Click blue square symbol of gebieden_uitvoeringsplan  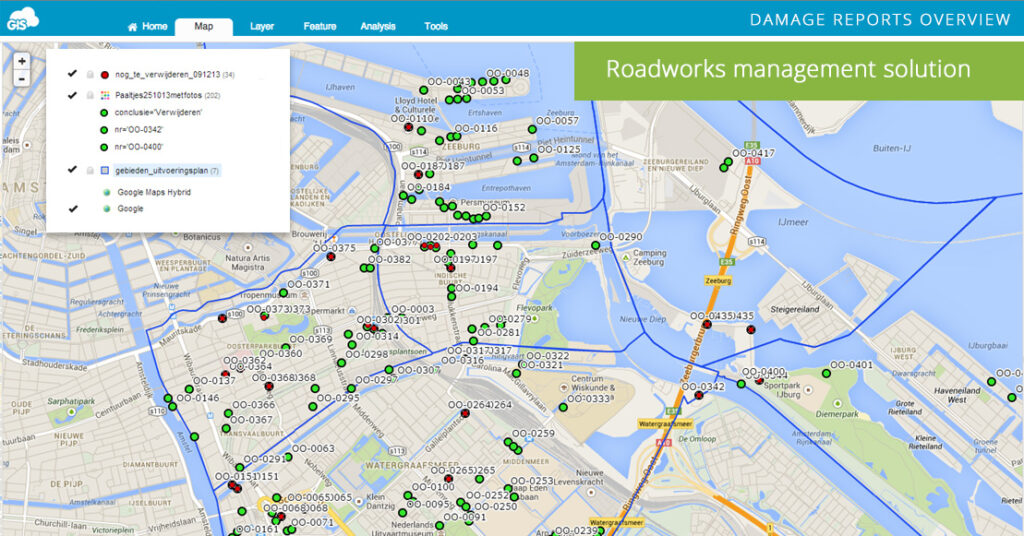[x=104, y=170]
